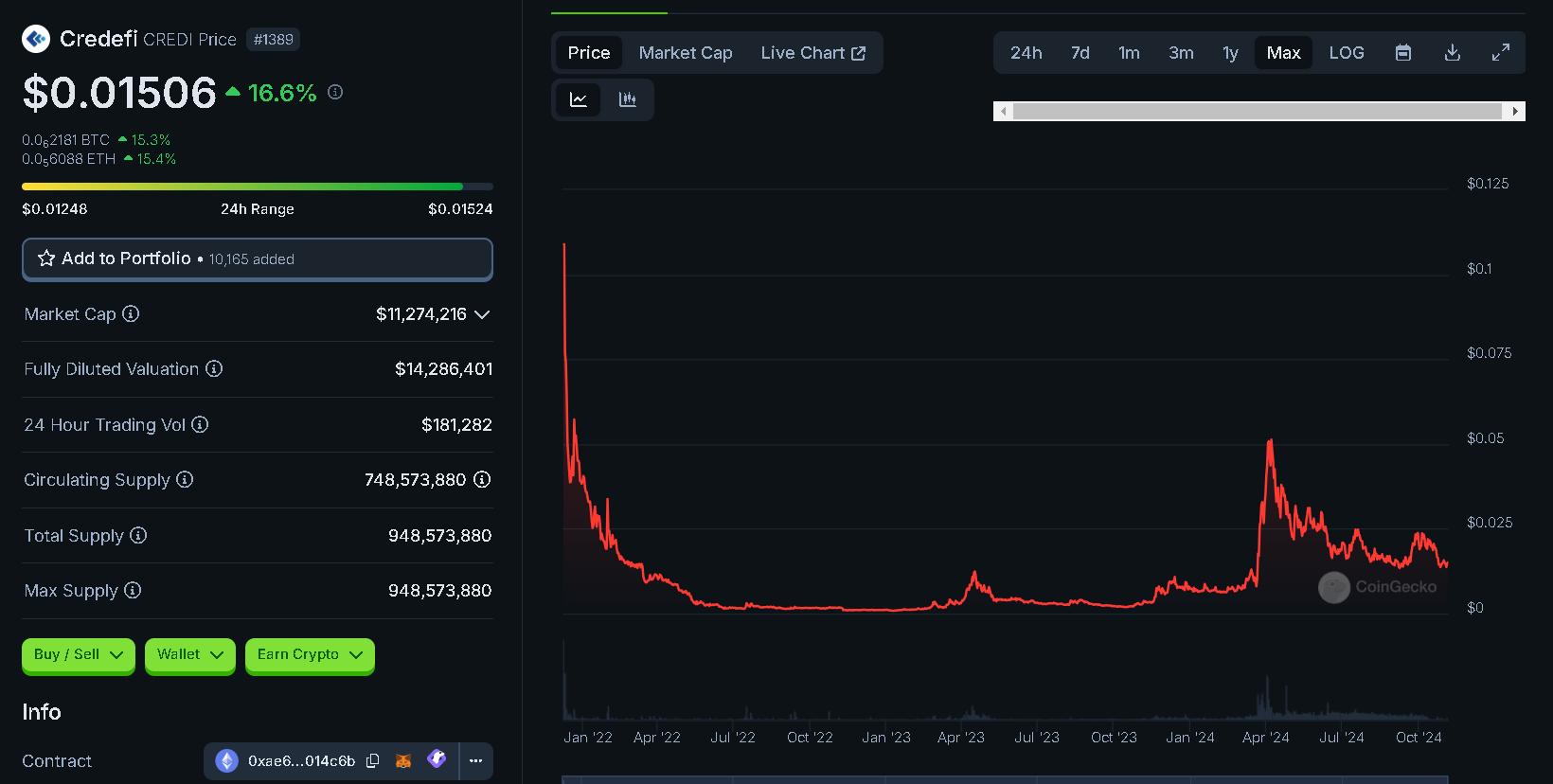Select the Market Cap chart tab
Image resolution: width=1553 pixels, height=784 pixels.
[686, 53]
